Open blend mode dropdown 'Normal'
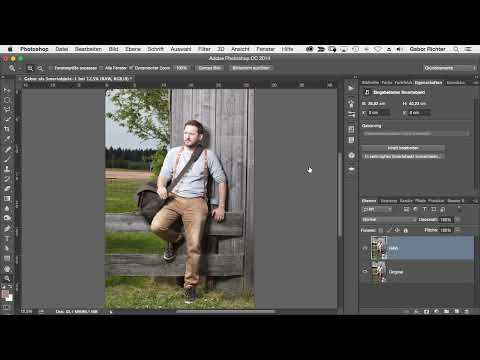This screenshot has height=360, width=480. click(389, 220)
